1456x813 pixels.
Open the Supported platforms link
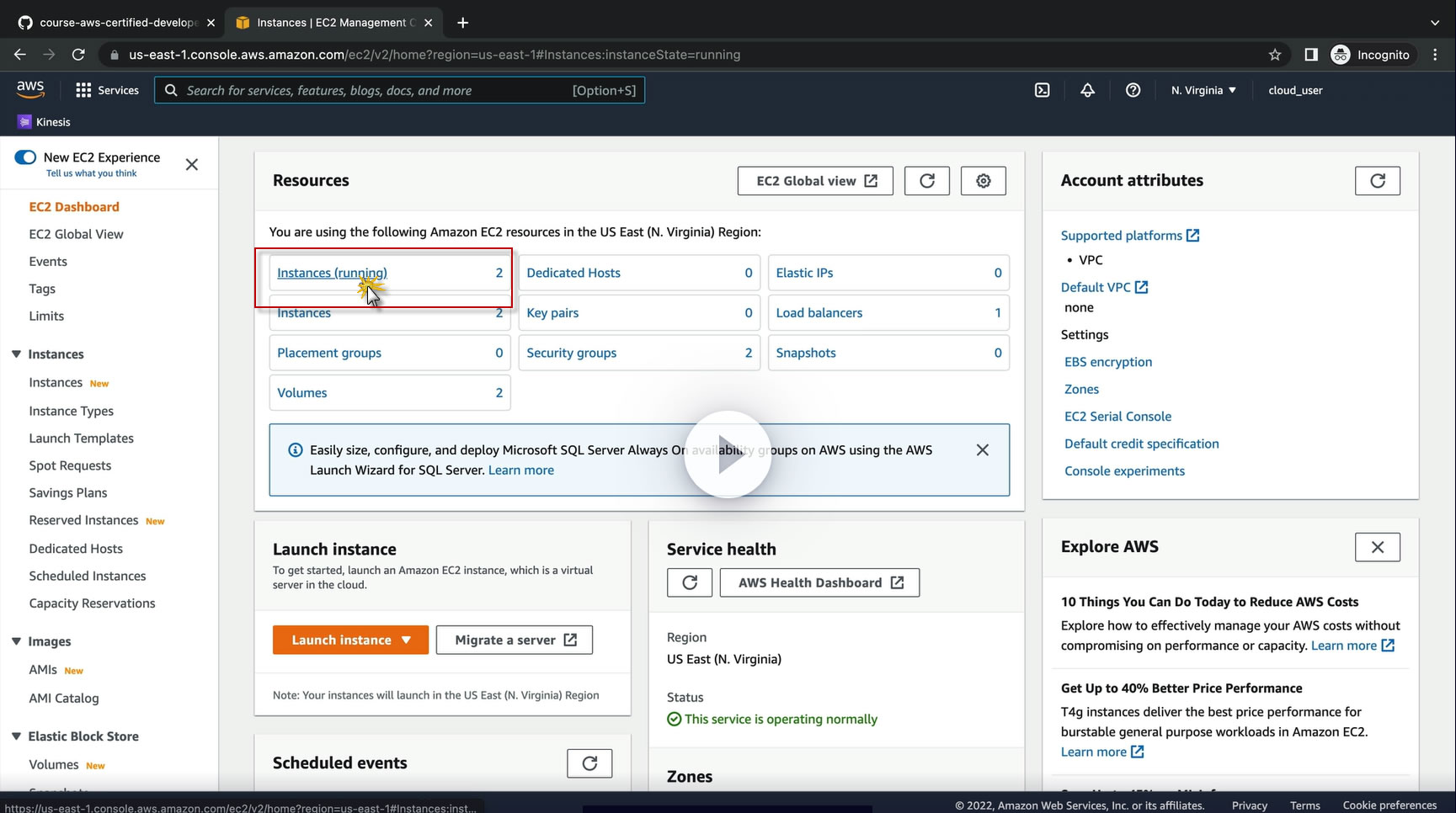(1130, 236)
